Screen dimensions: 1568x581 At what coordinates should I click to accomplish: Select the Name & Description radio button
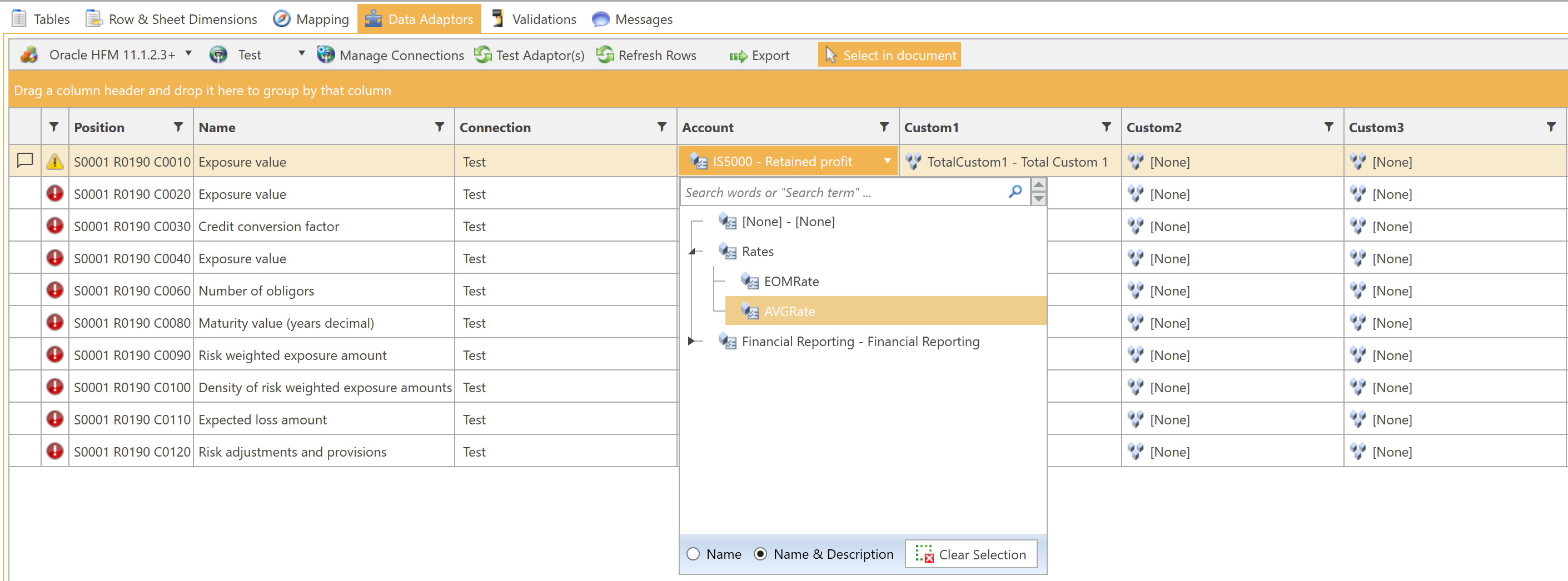pos(760,554)
